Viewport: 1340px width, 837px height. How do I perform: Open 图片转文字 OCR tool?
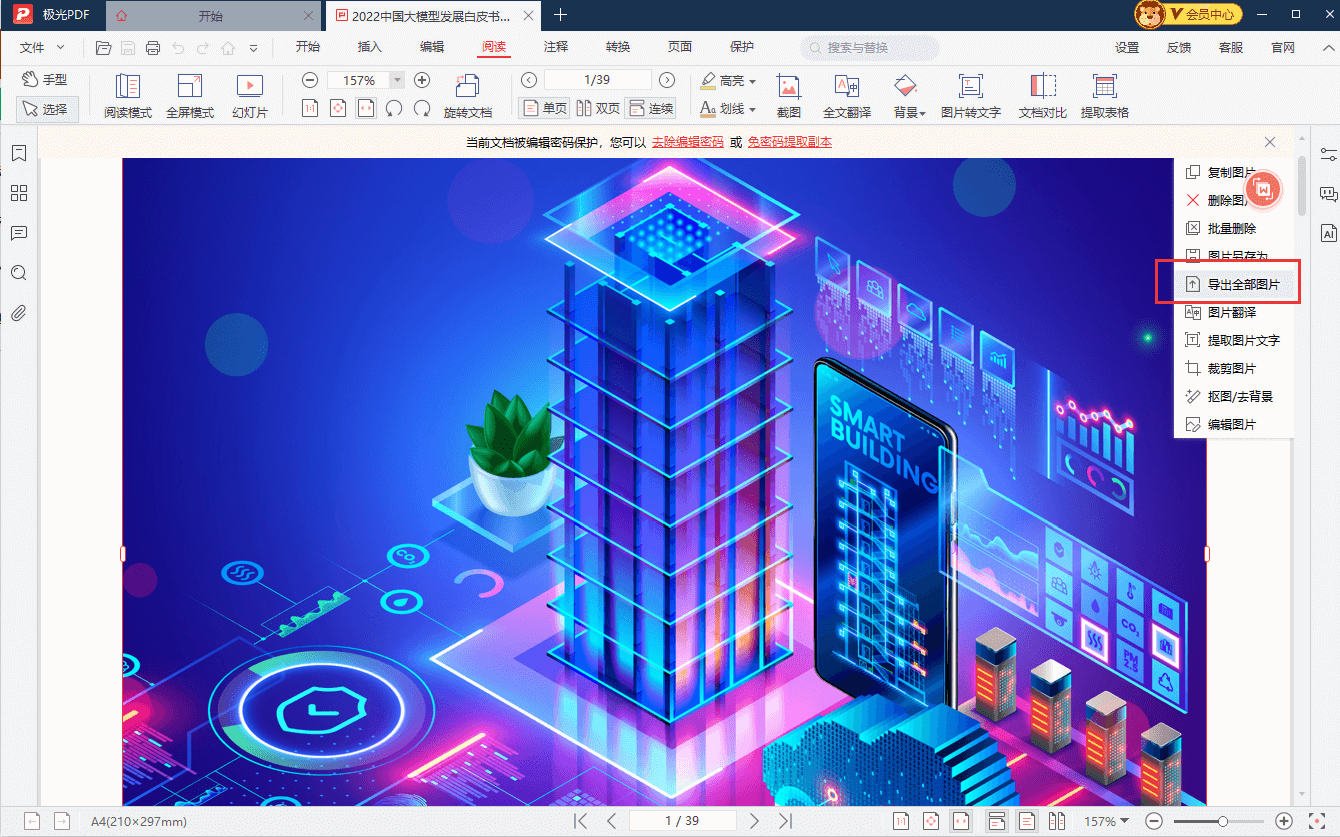coord(970,96)
